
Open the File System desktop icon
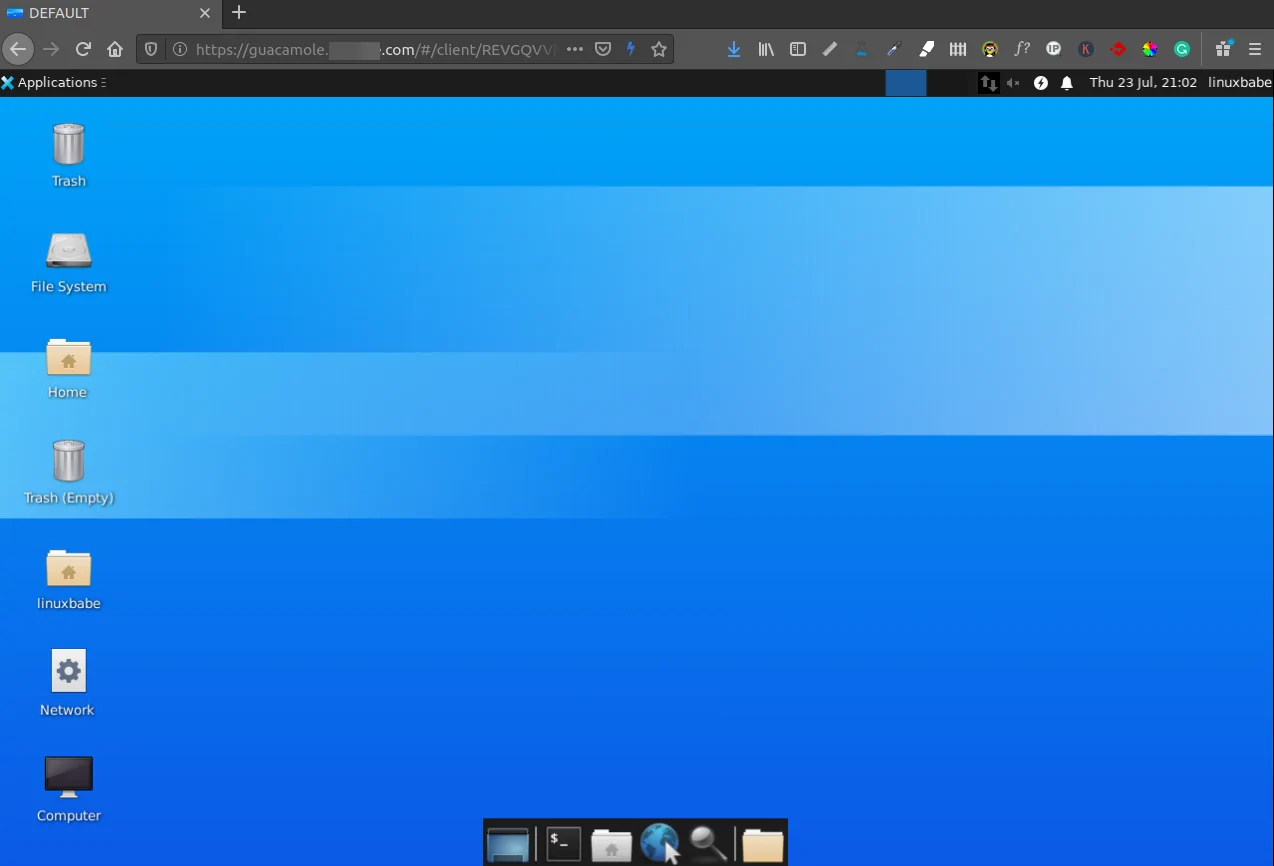click(x=68, y=251)
